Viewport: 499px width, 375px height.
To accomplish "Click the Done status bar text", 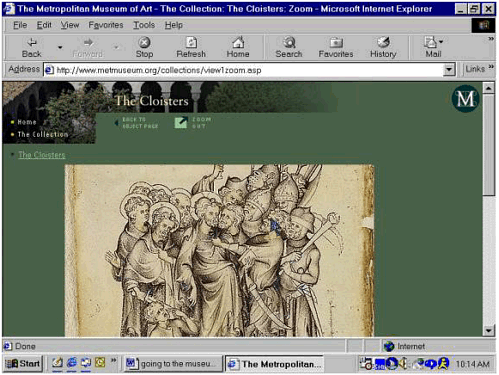I will (x=25, y=346).
